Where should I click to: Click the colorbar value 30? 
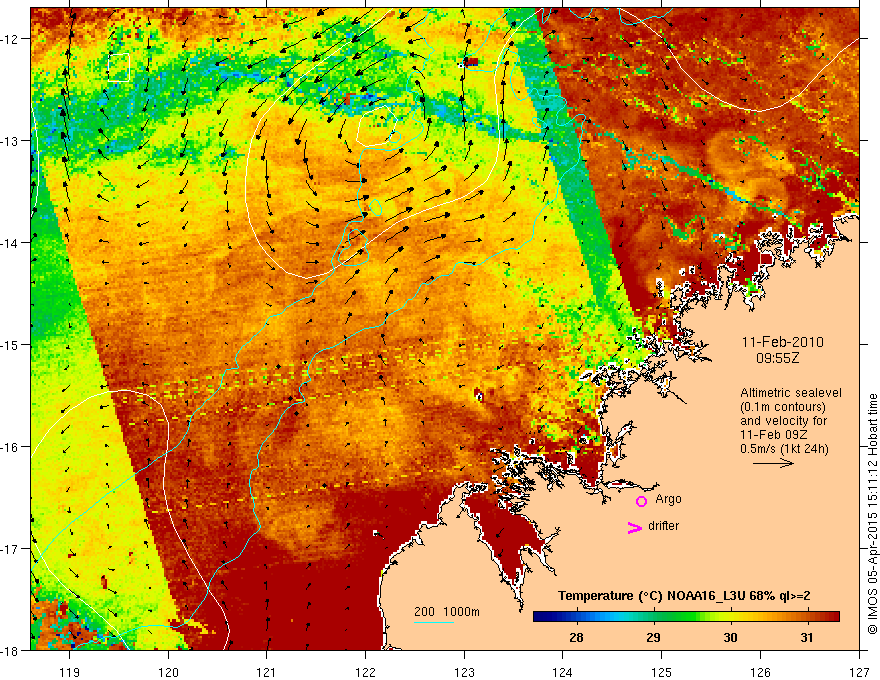click(x=730, y=638)
